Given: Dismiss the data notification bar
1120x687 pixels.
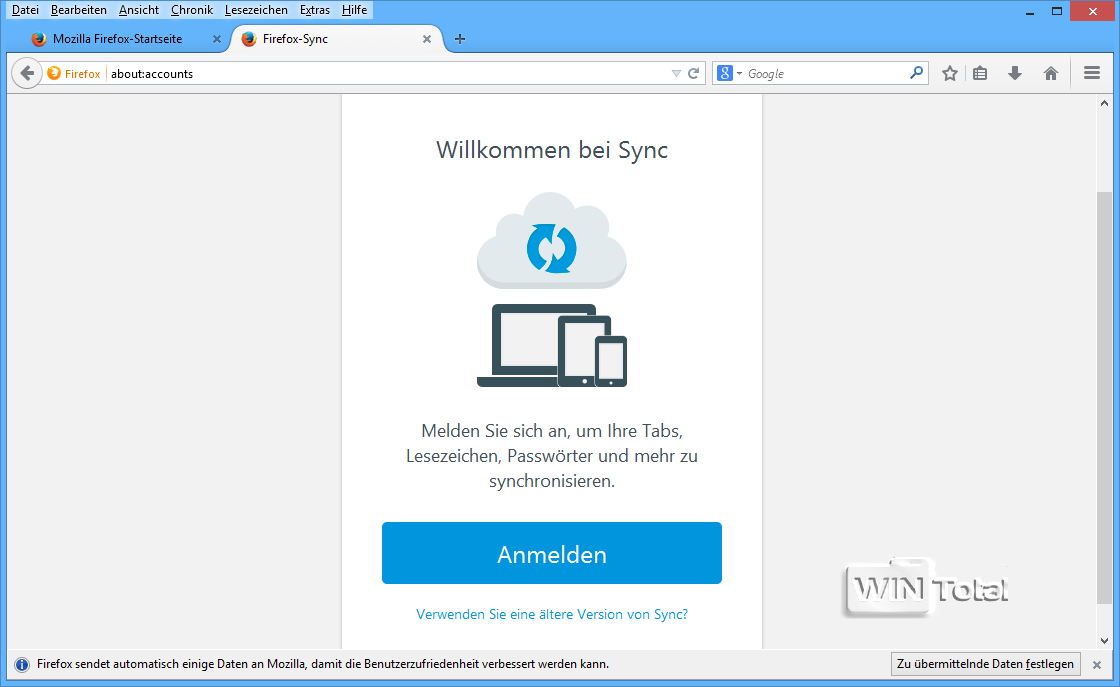Looking at the screenshot, I should pos(1097,665).
